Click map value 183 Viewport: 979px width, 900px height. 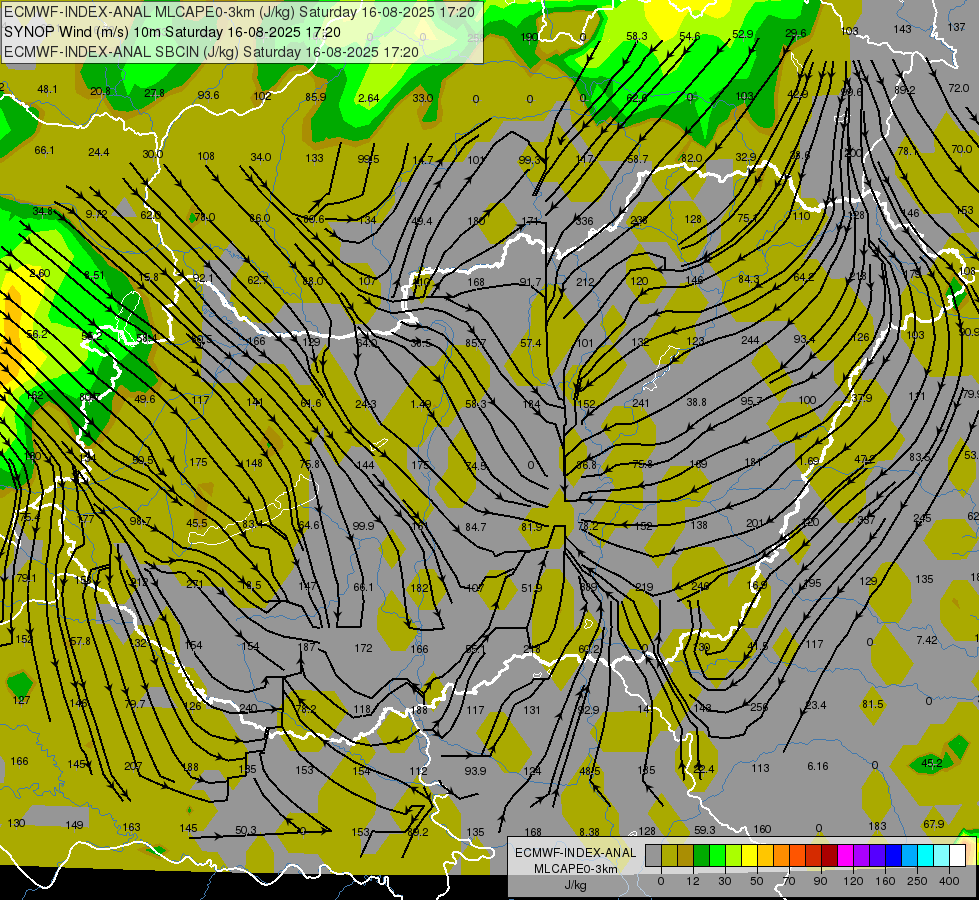click(x=878, y=826)
